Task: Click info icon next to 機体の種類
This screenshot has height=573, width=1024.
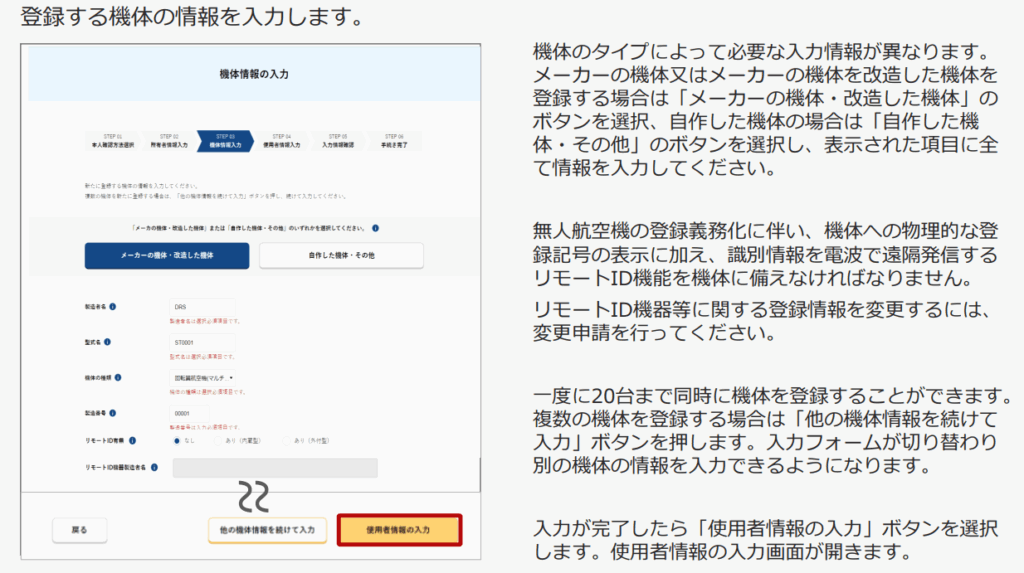Action: (x=118, y=378)
